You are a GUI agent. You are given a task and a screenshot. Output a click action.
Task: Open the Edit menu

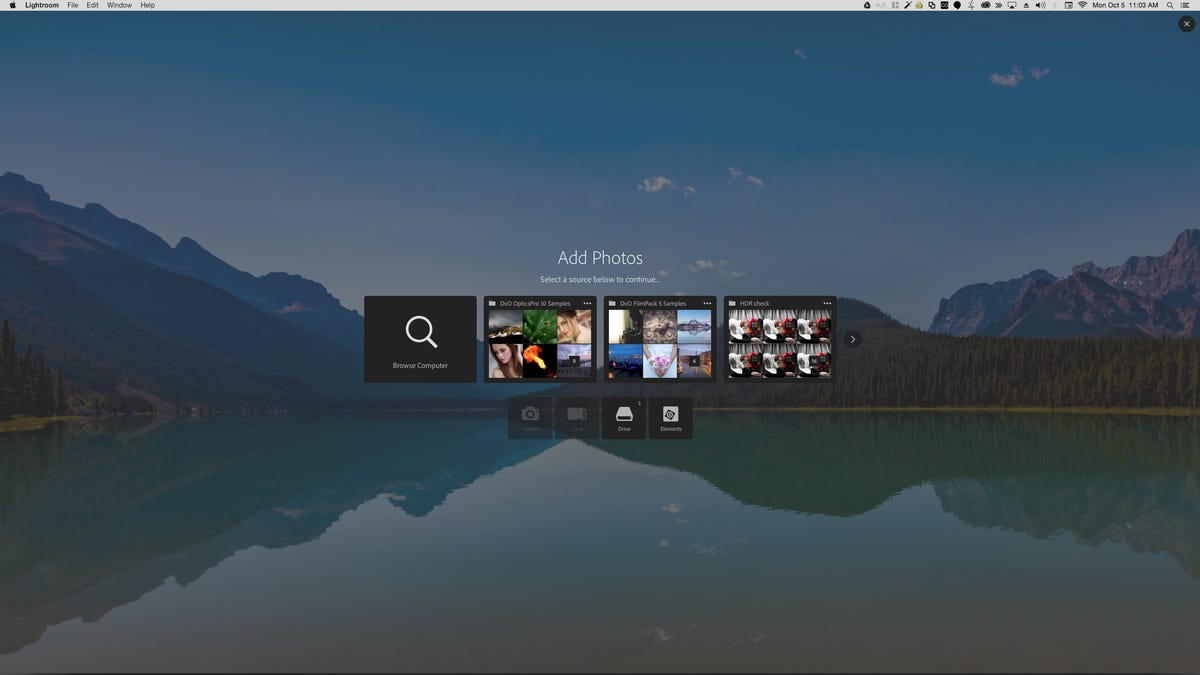coord(92,5)
